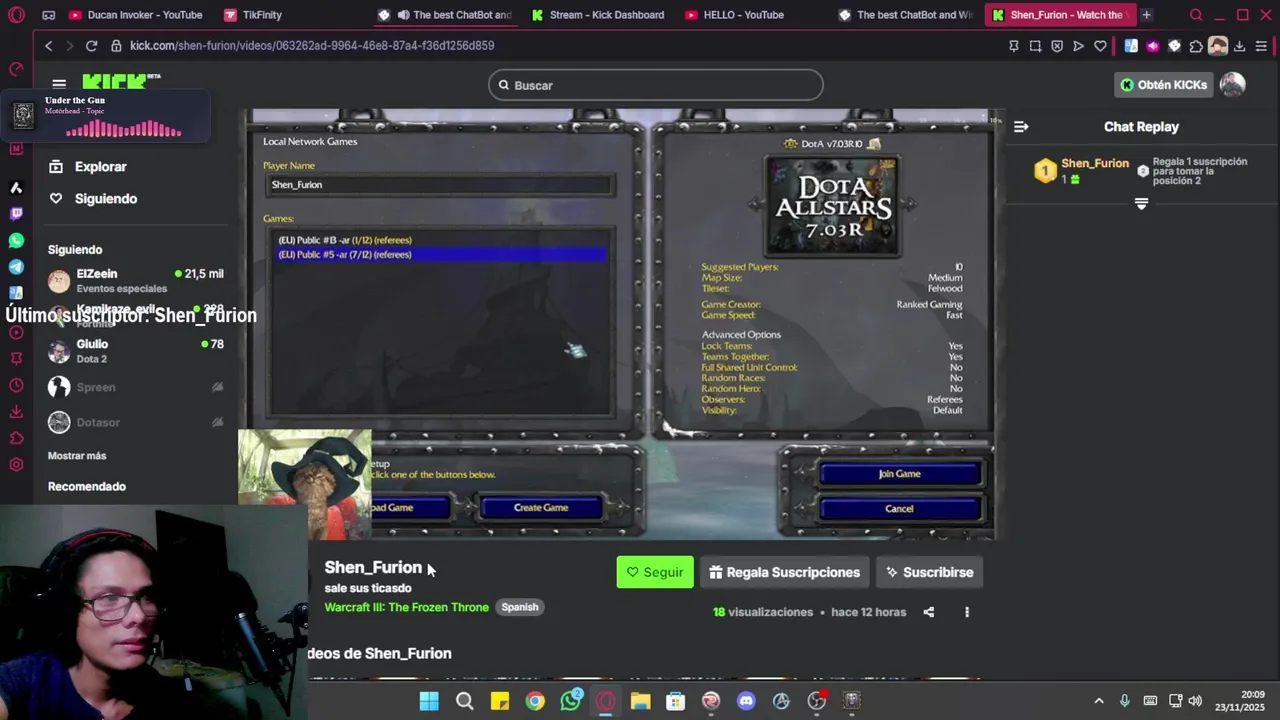Open Telegram in the Opera sidebar

(16, 267)
